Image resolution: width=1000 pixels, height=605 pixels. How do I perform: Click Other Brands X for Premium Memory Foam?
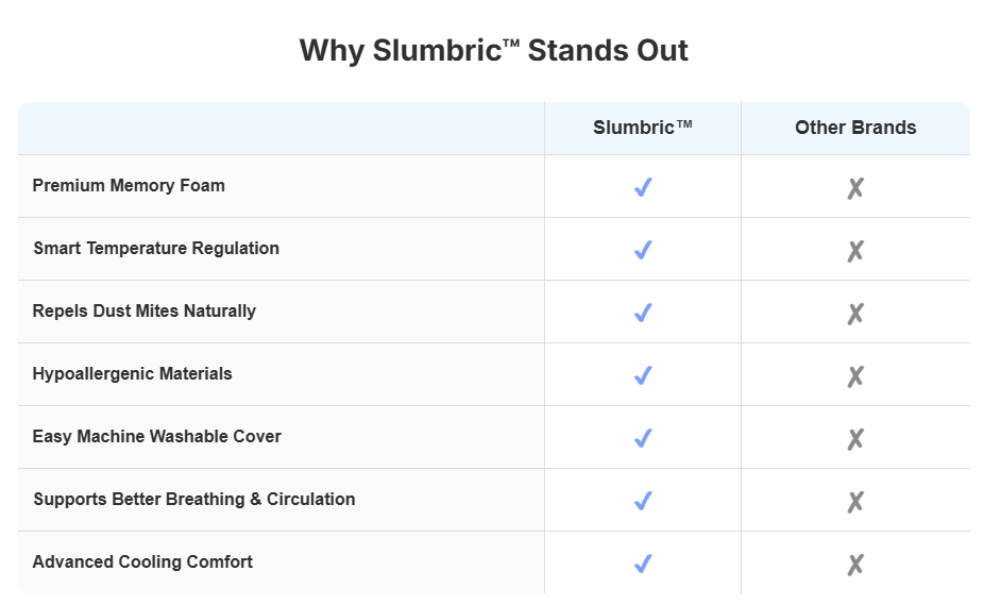(855, 188)
